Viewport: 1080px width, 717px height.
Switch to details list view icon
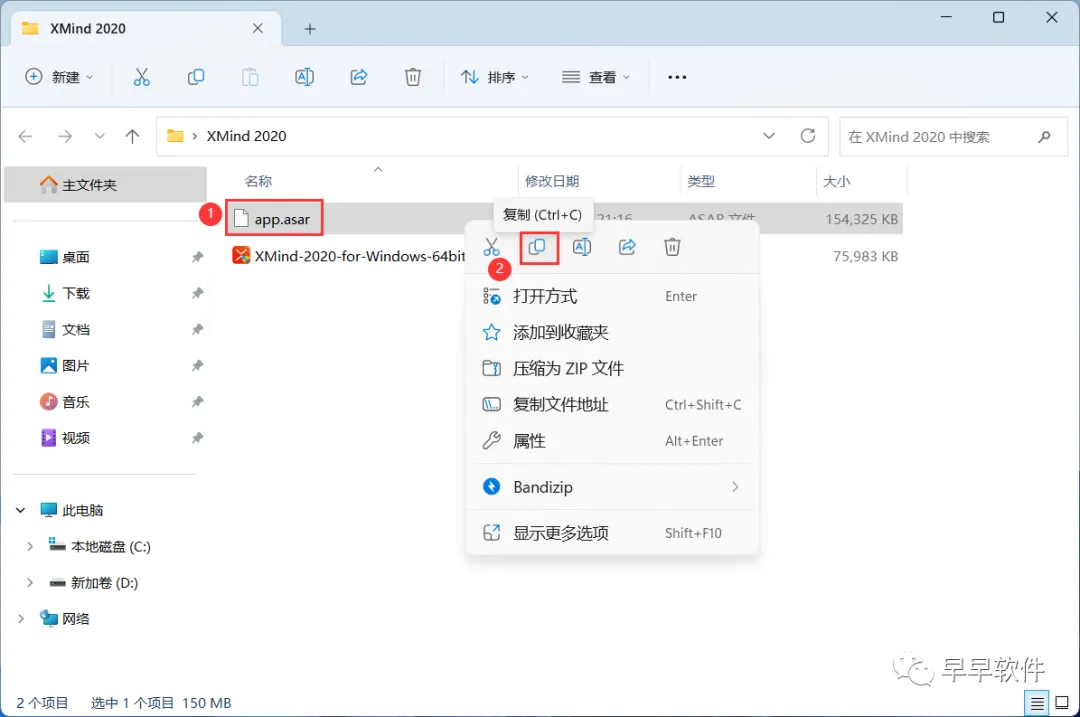1037,703
